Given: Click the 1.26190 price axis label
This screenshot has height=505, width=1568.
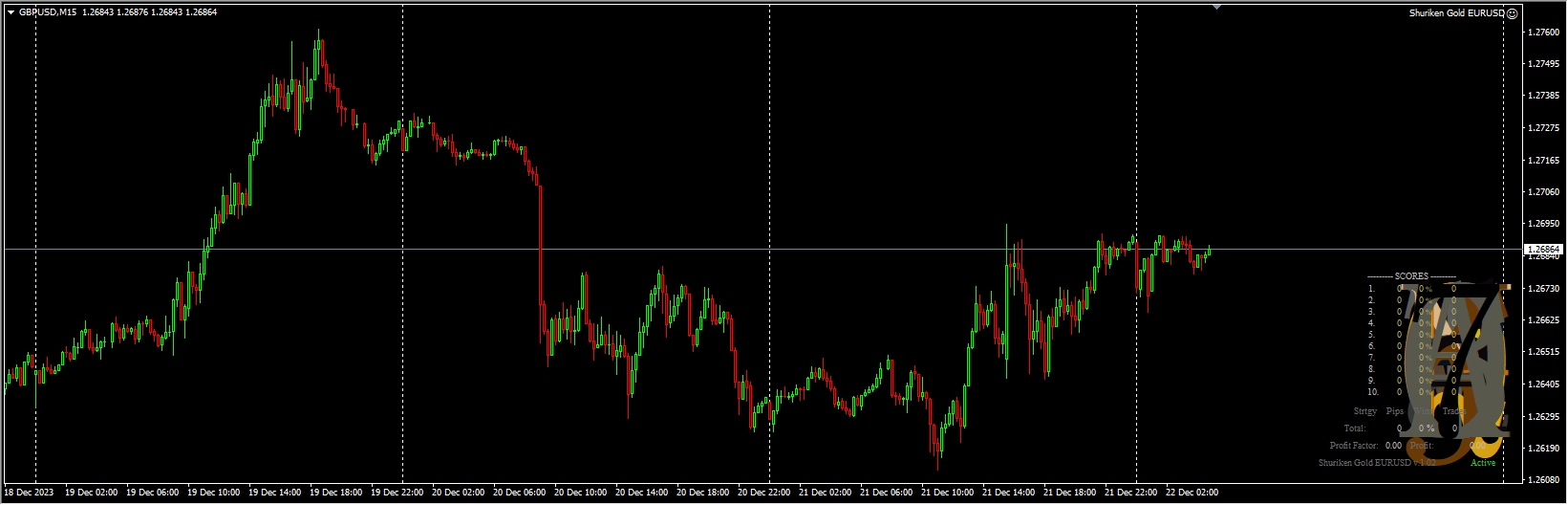Looking at the screenshot, I should tap(1543, 449).
